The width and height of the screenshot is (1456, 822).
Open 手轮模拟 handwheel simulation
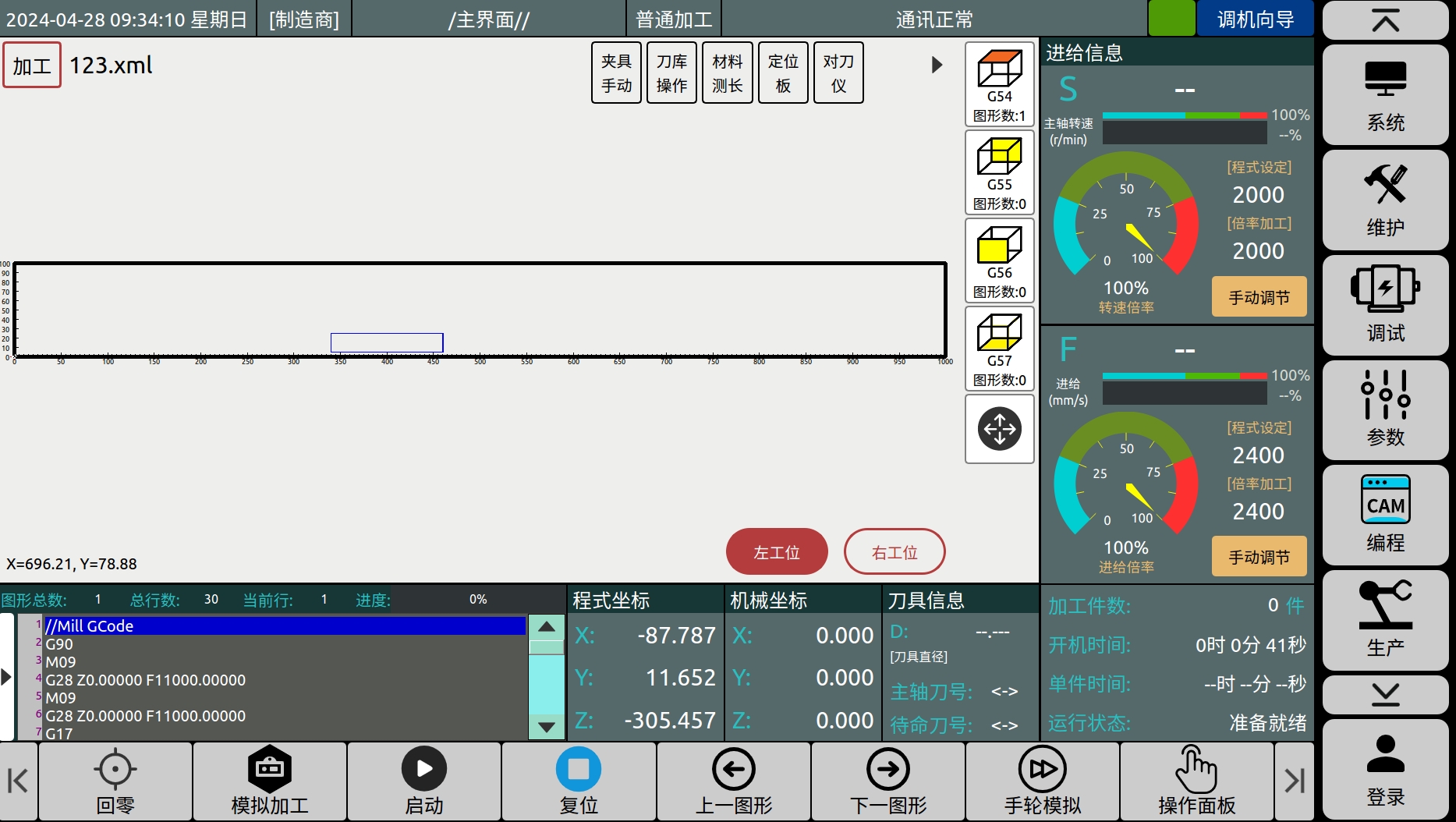click(1042, 781)
